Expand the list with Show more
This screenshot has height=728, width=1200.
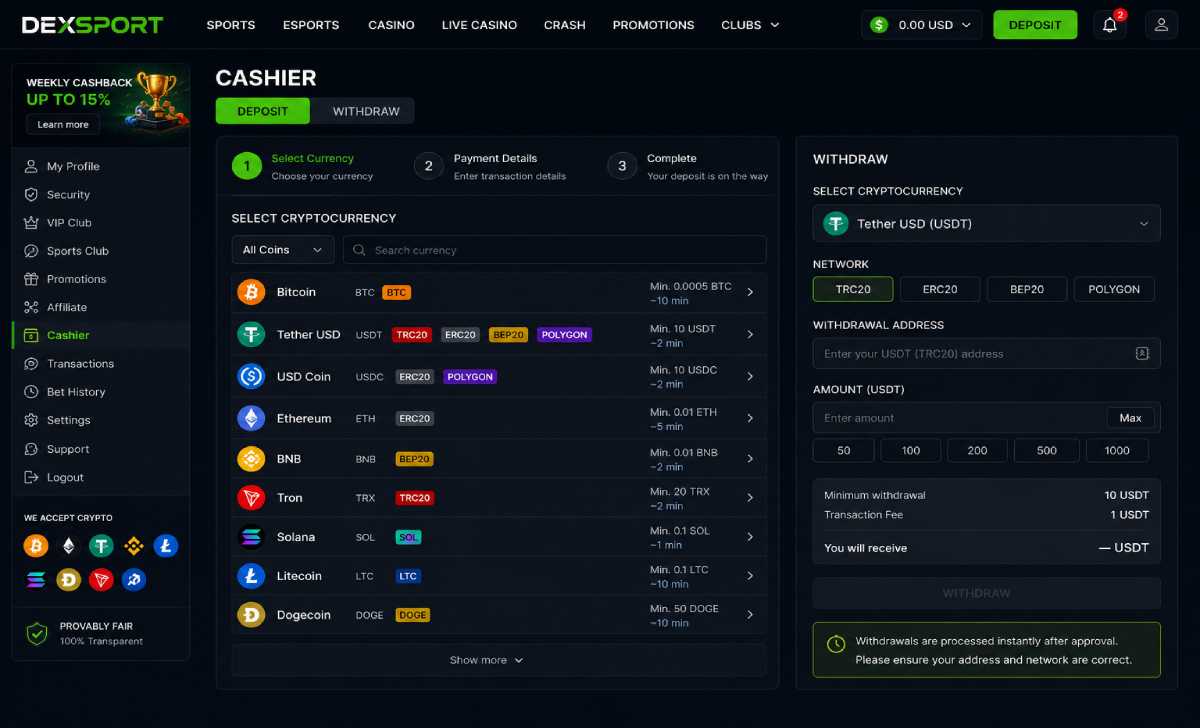pos(486,660)
